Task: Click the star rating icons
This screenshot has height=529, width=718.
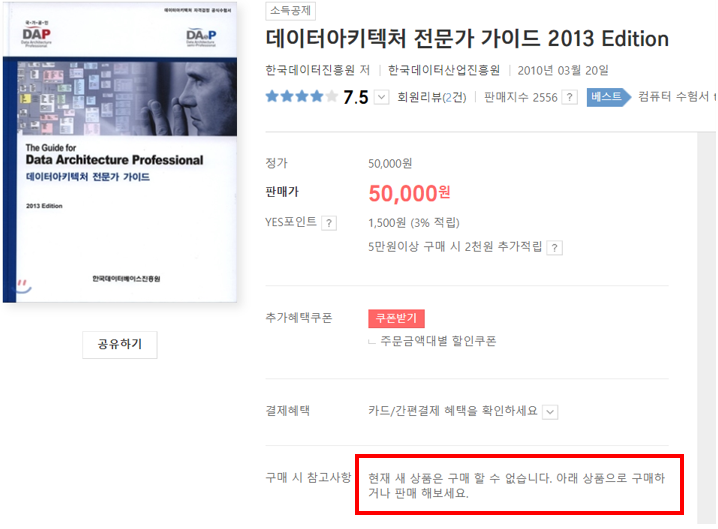Action: tap(302, 97)
